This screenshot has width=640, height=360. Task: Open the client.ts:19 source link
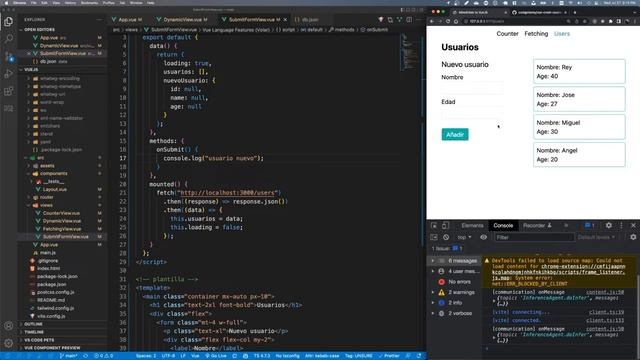[606, 312]
